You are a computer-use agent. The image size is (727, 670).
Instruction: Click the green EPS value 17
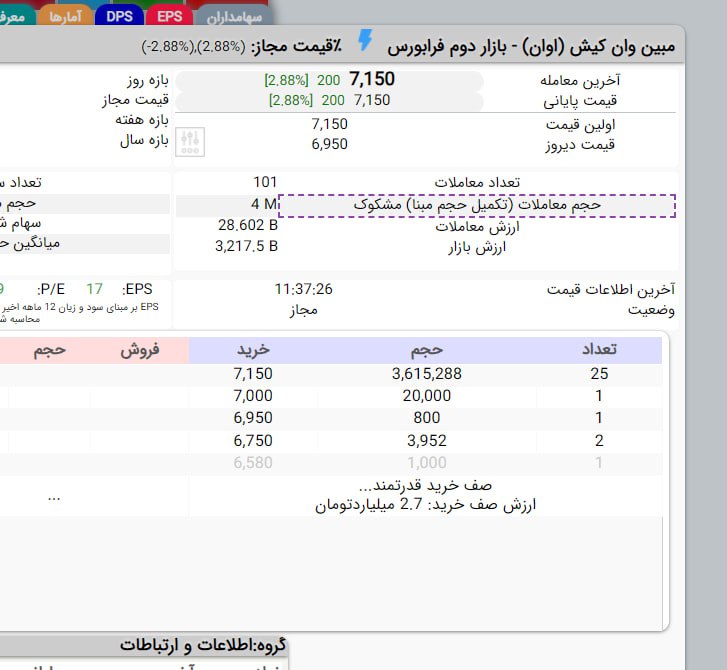point(94,289)
